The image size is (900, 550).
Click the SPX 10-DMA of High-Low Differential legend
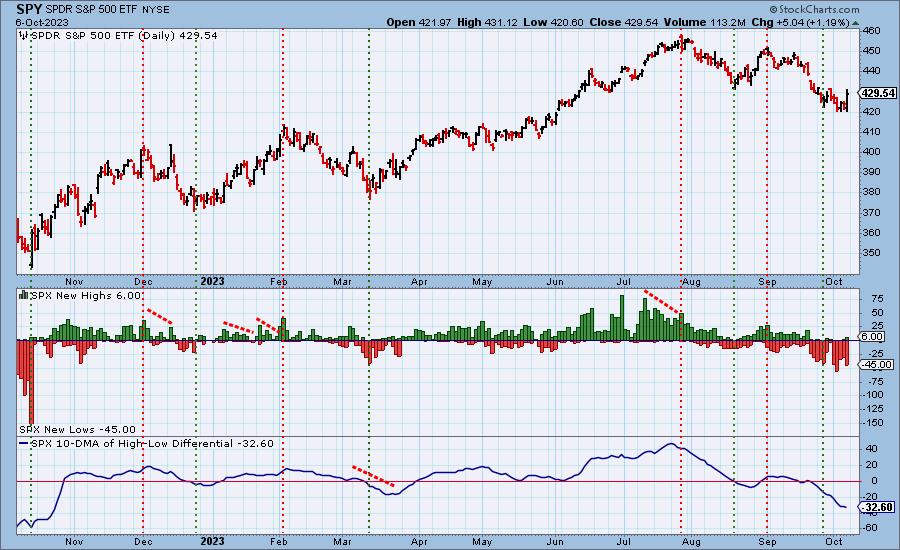(x=152, y=444)
